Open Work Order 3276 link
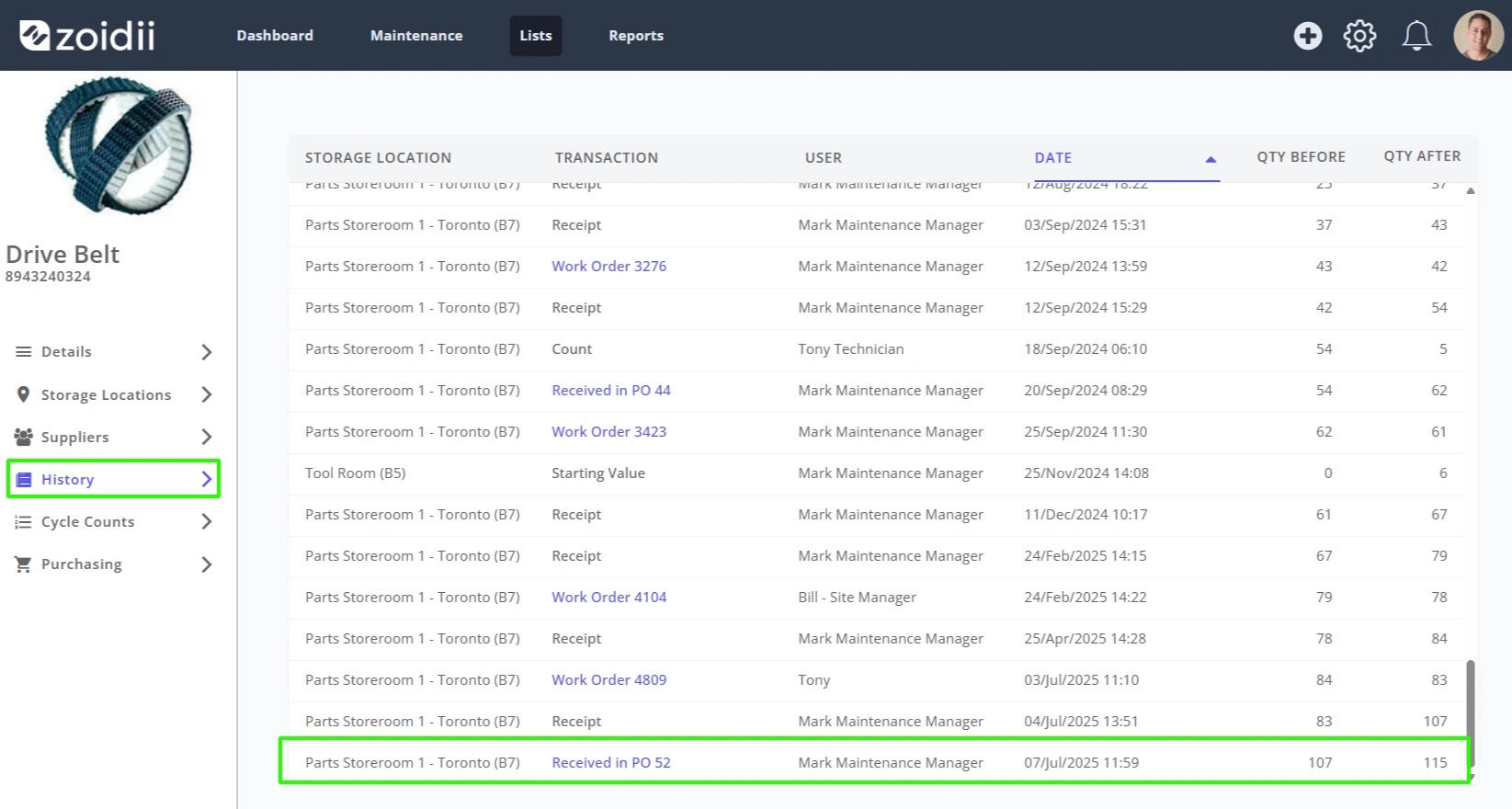 coord(608,267)
